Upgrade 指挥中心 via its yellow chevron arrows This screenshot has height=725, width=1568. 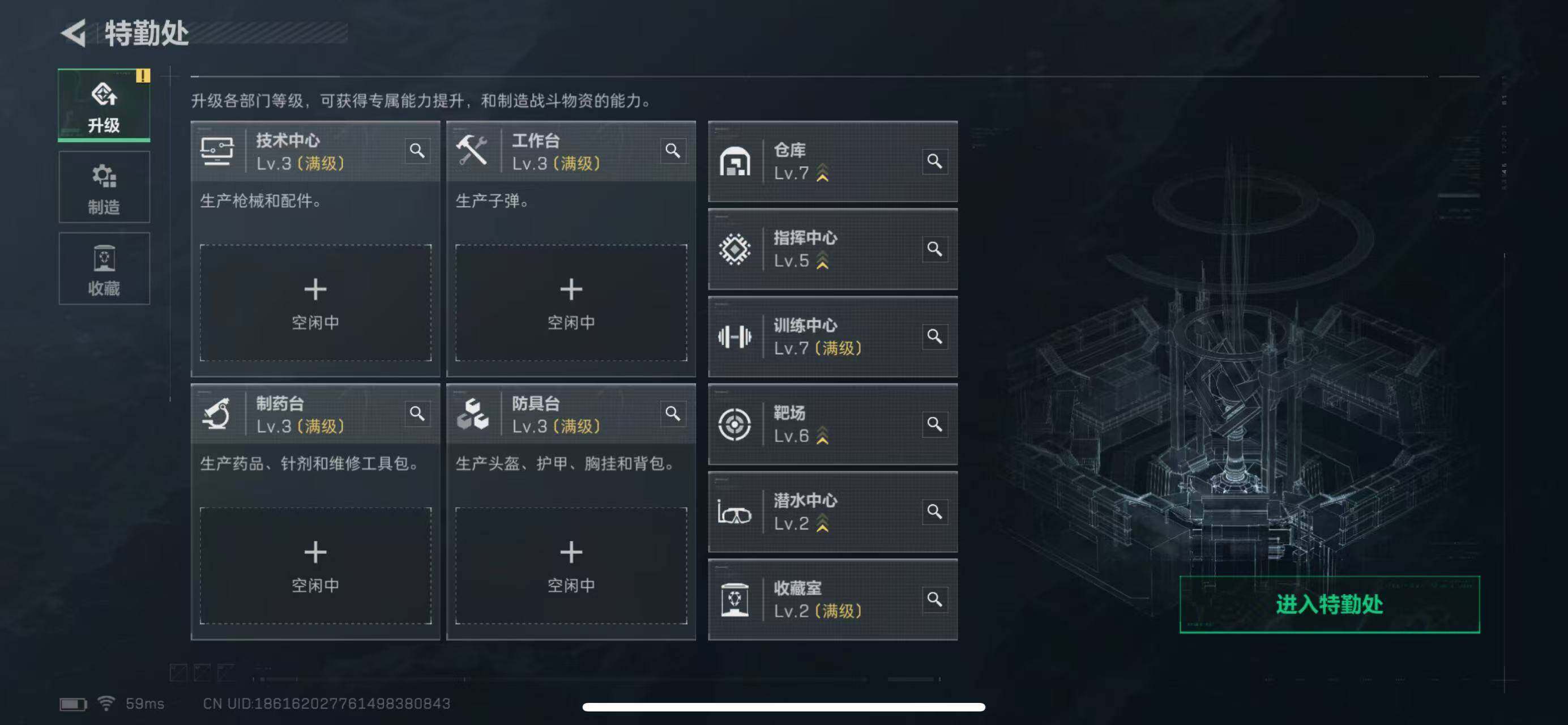[822, 261]
